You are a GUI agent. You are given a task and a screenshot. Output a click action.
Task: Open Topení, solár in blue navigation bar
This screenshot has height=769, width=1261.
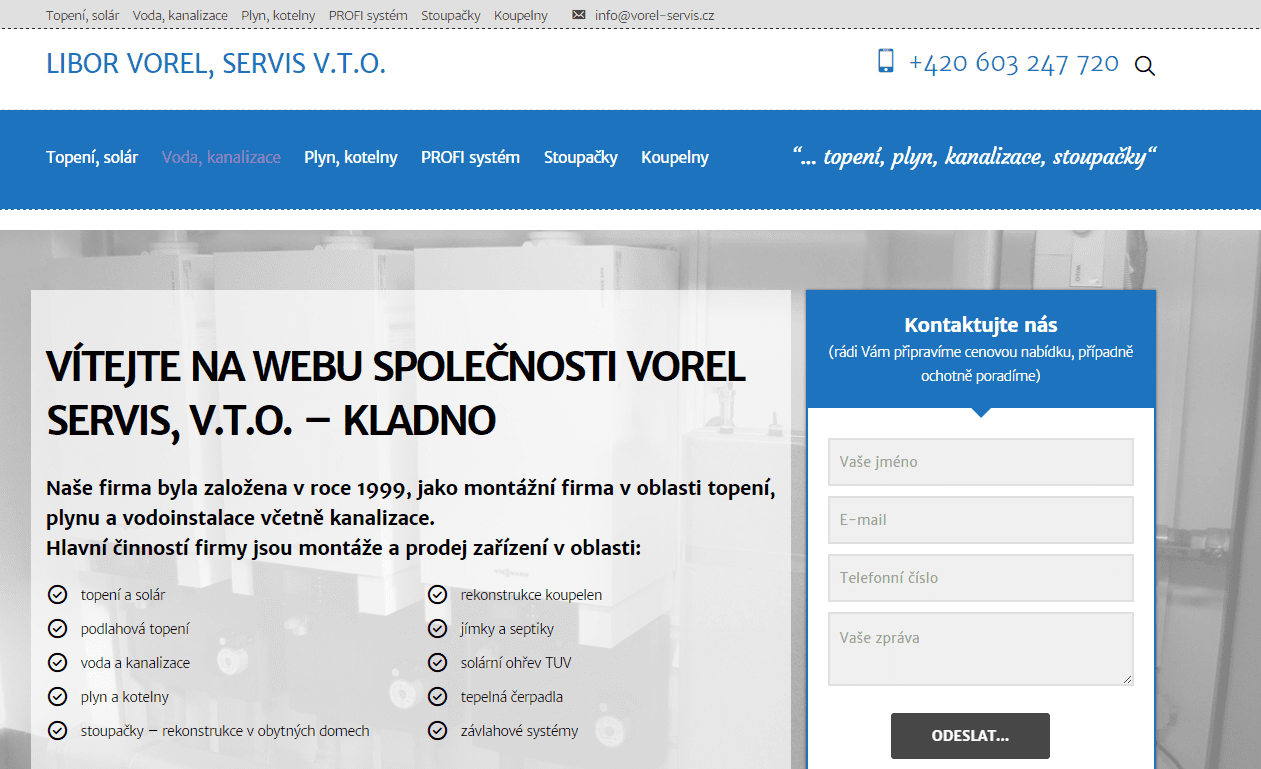coord(92,158)
